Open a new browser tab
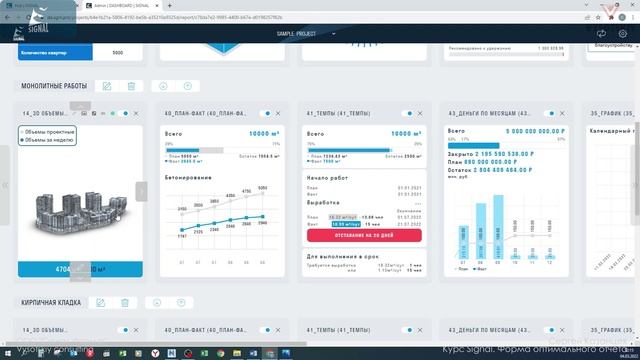This screenshot has height=360, width=640. coord(170,6)
